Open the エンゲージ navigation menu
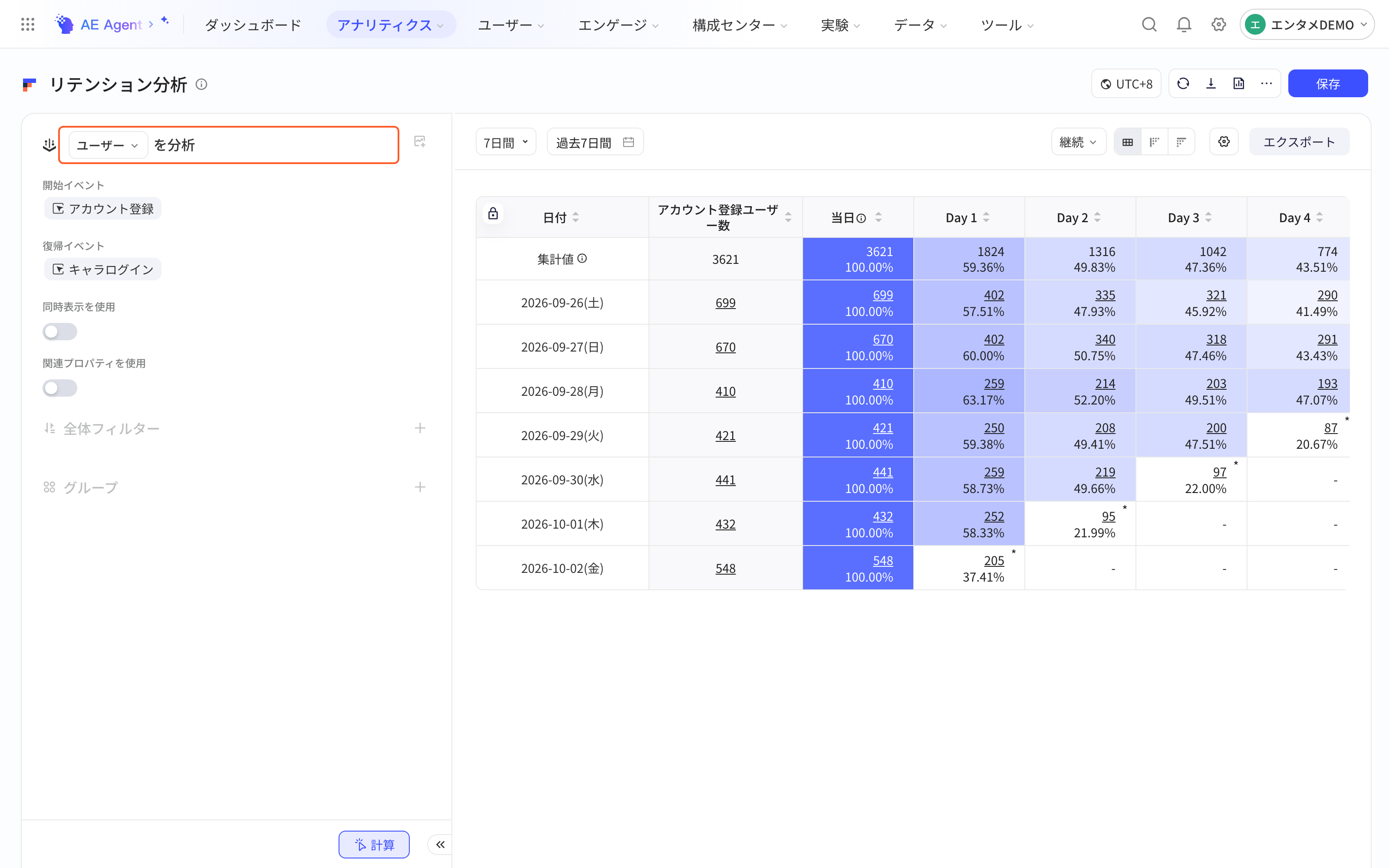Image resolution: width=1389 pixels, height=868 pixels. point(618,25)
